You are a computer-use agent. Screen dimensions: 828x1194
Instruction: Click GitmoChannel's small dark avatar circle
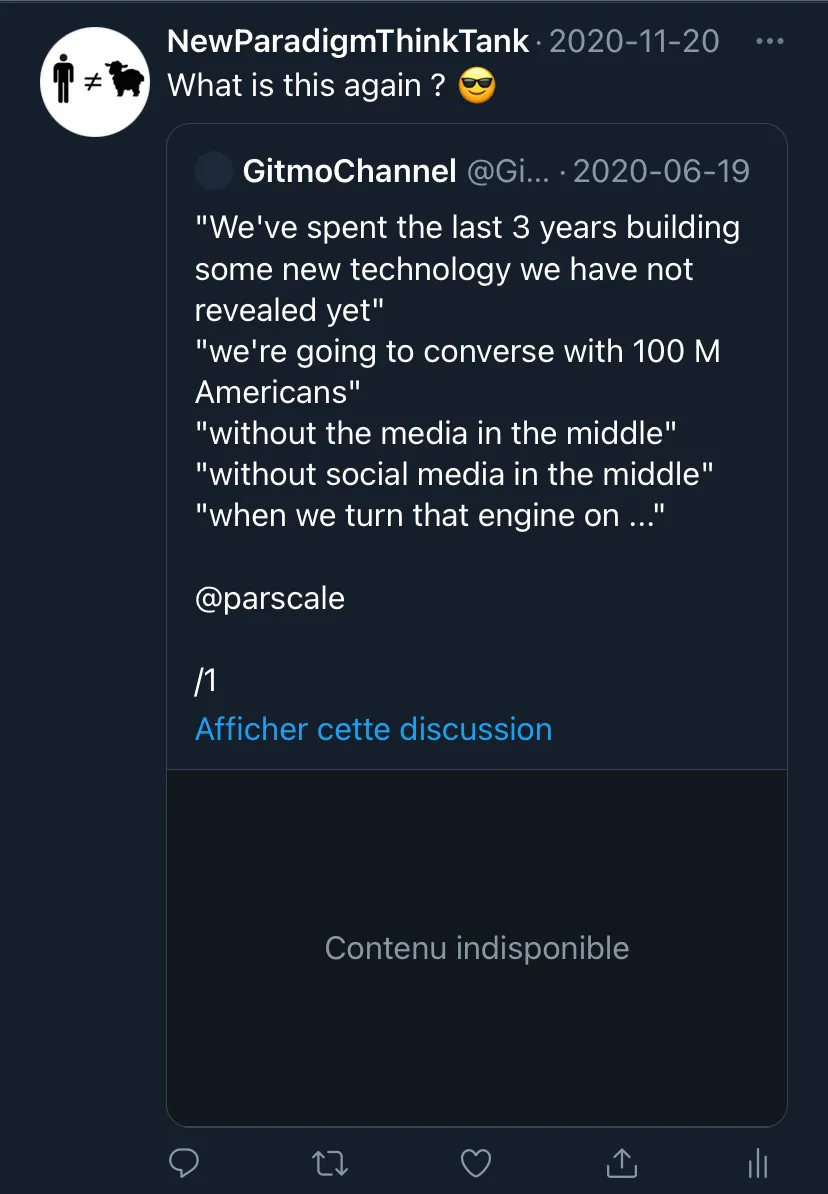pyautogui.click(x=214, y=171)
